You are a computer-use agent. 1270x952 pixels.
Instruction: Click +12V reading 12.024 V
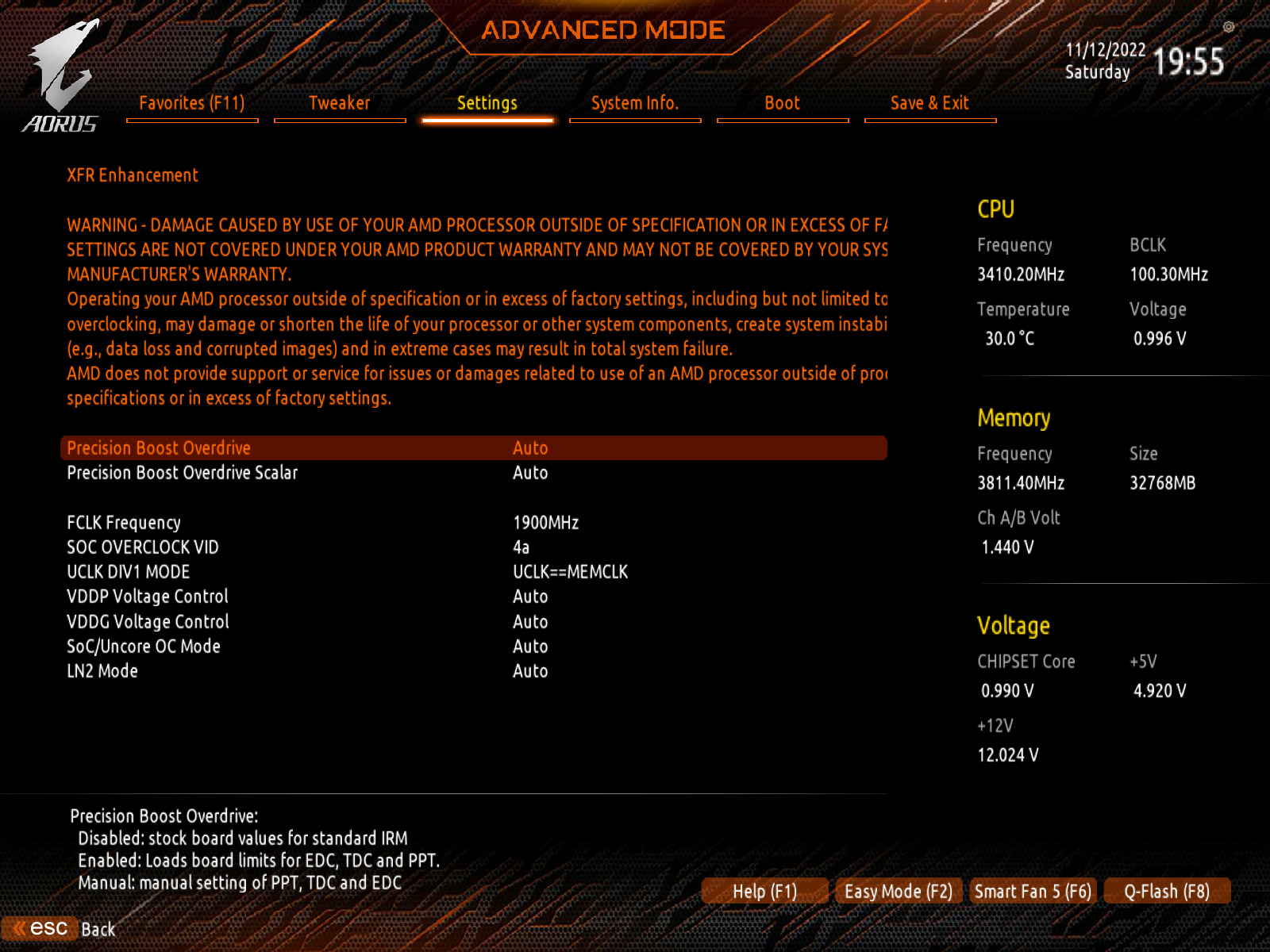pyautogui.click(x=1008, y=755)
